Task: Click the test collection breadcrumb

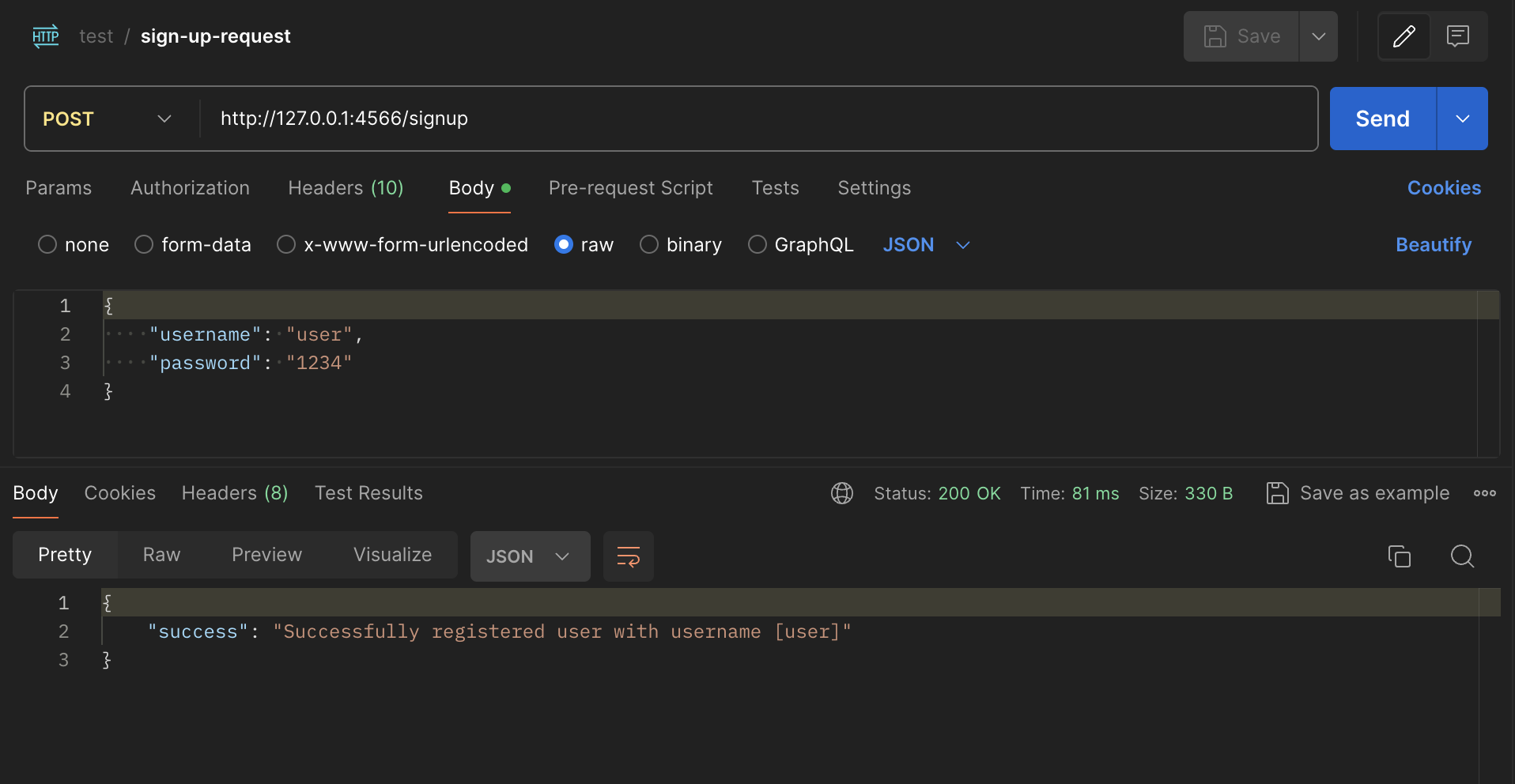Action: click(x=96, y=36)
